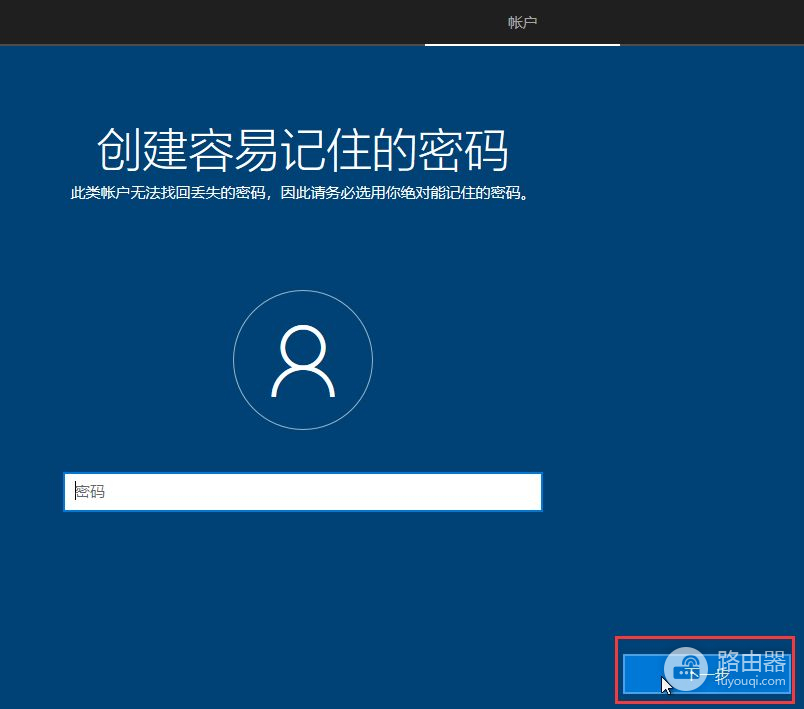The height and width of the screenshot is (709, 804).
Task: Click the shoulders of the user silhouette
Action: [x=302, y=385]
